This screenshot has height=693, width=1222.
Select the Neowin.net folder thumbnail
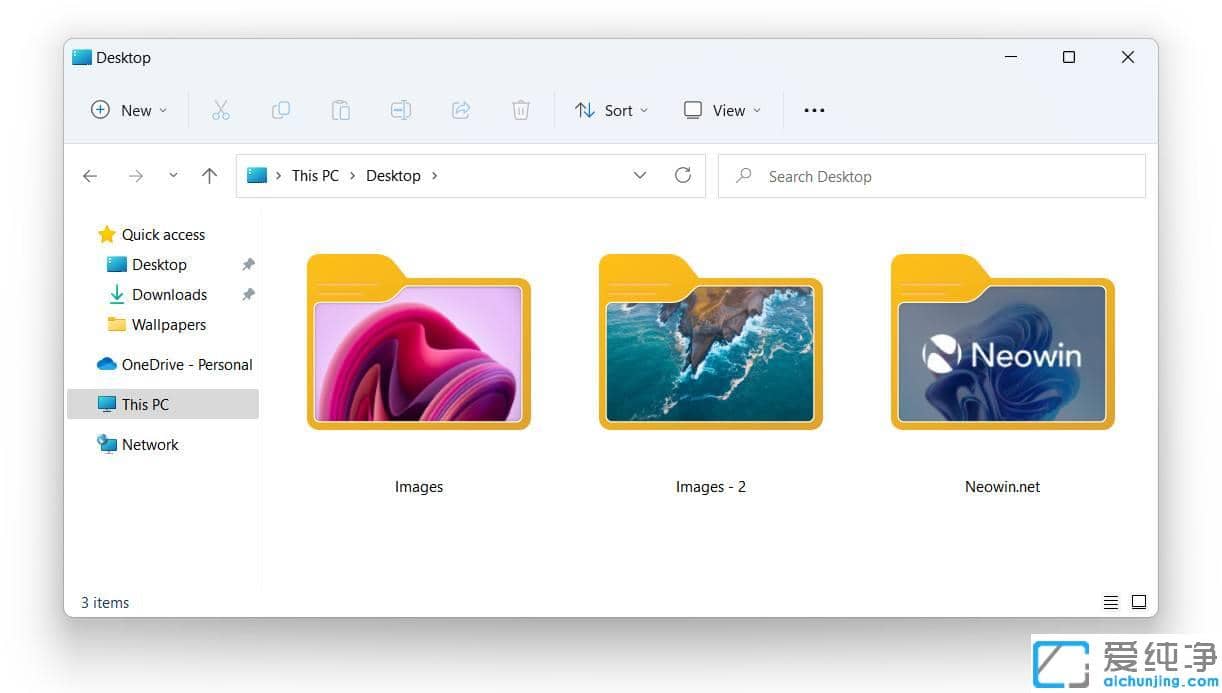[x=1003, y=342]
